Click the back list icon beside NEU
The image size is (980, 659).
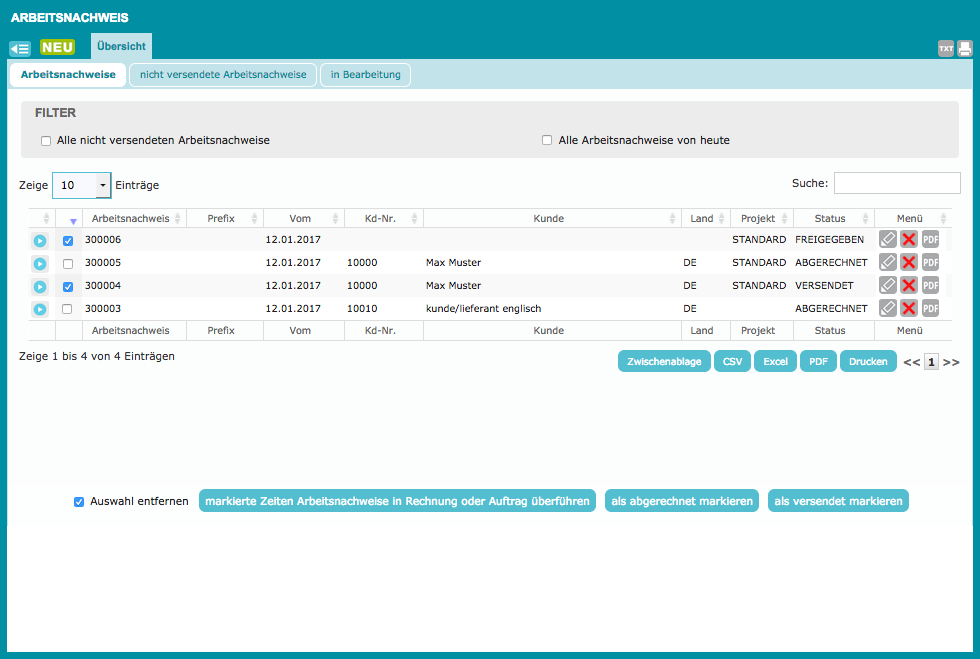[x=20, y=48]
